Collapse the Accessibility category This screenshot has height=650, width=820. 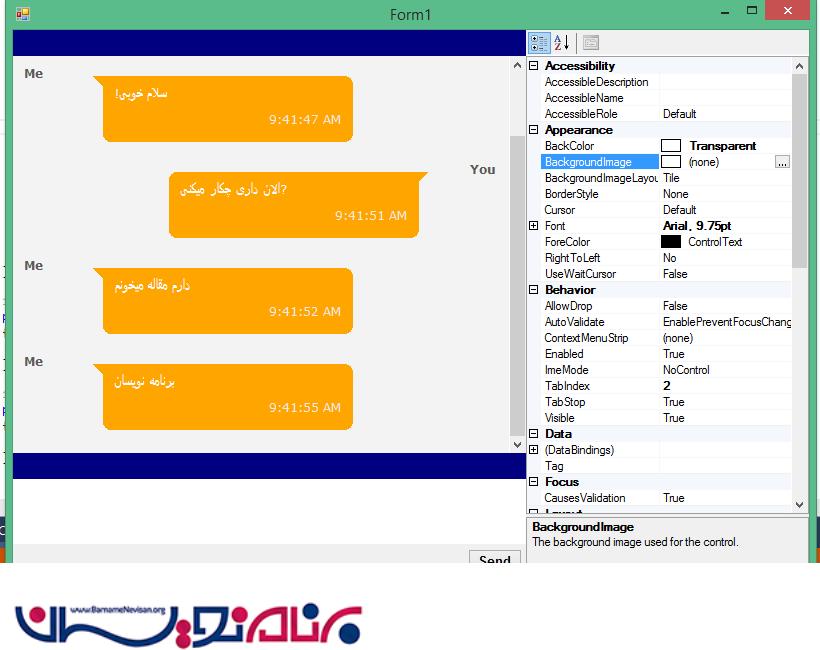tap(534, 66)
